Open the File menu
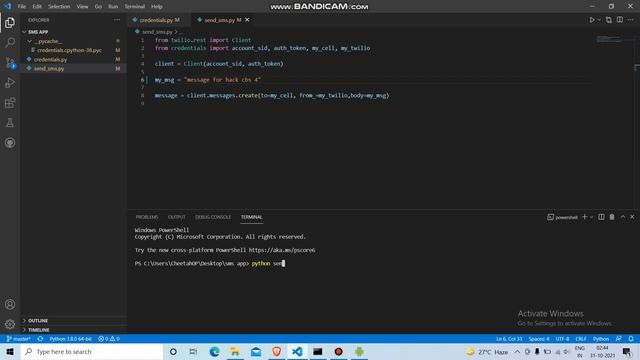This screenshot has width=640, height=360. click(x=22, y=7)
